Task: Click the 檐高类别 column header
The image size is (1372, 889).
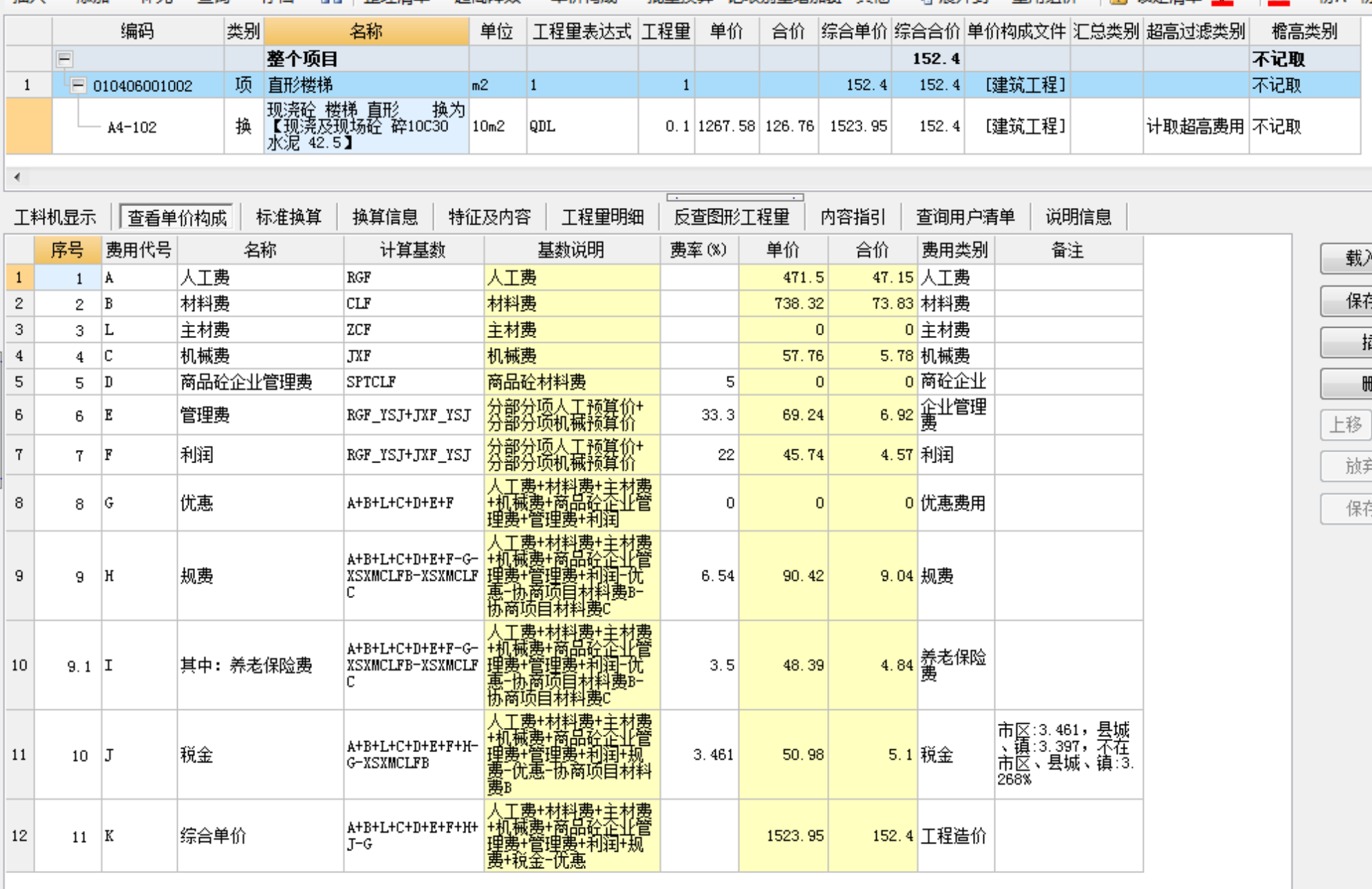Action: coord(1305,31)
